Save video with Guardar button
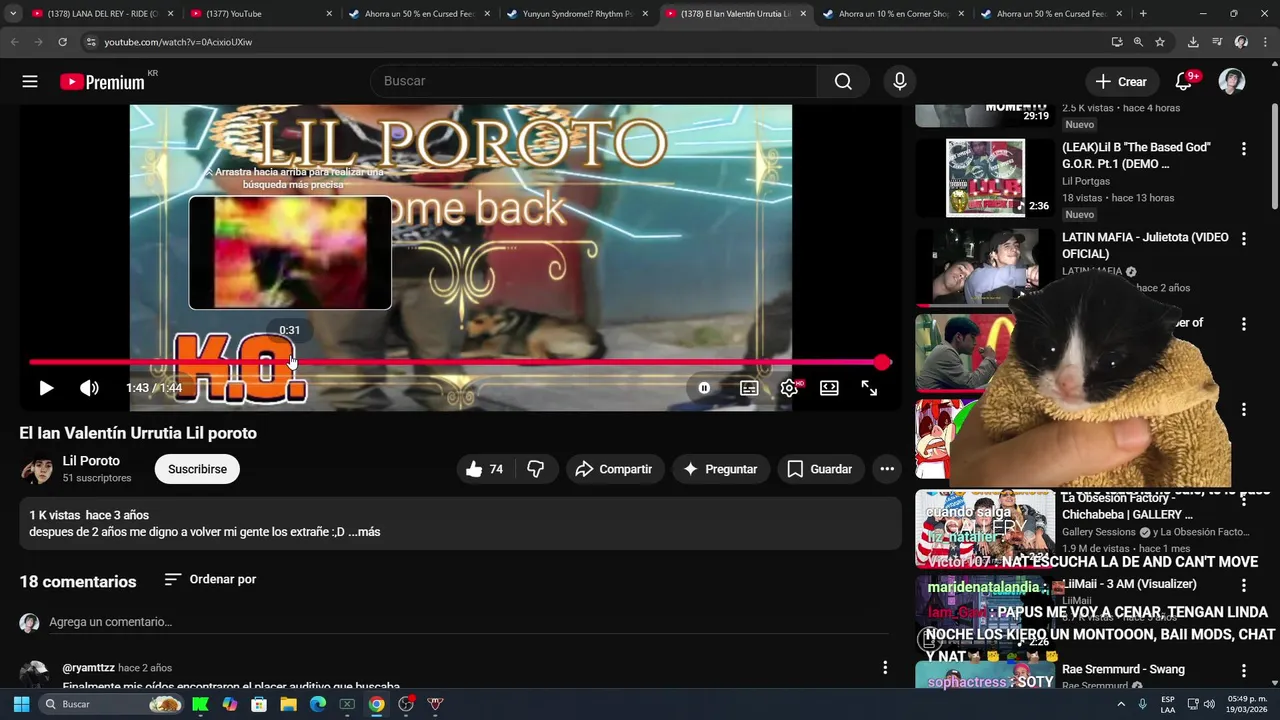Screen dimensions: 1280x720 pos(820,469)
